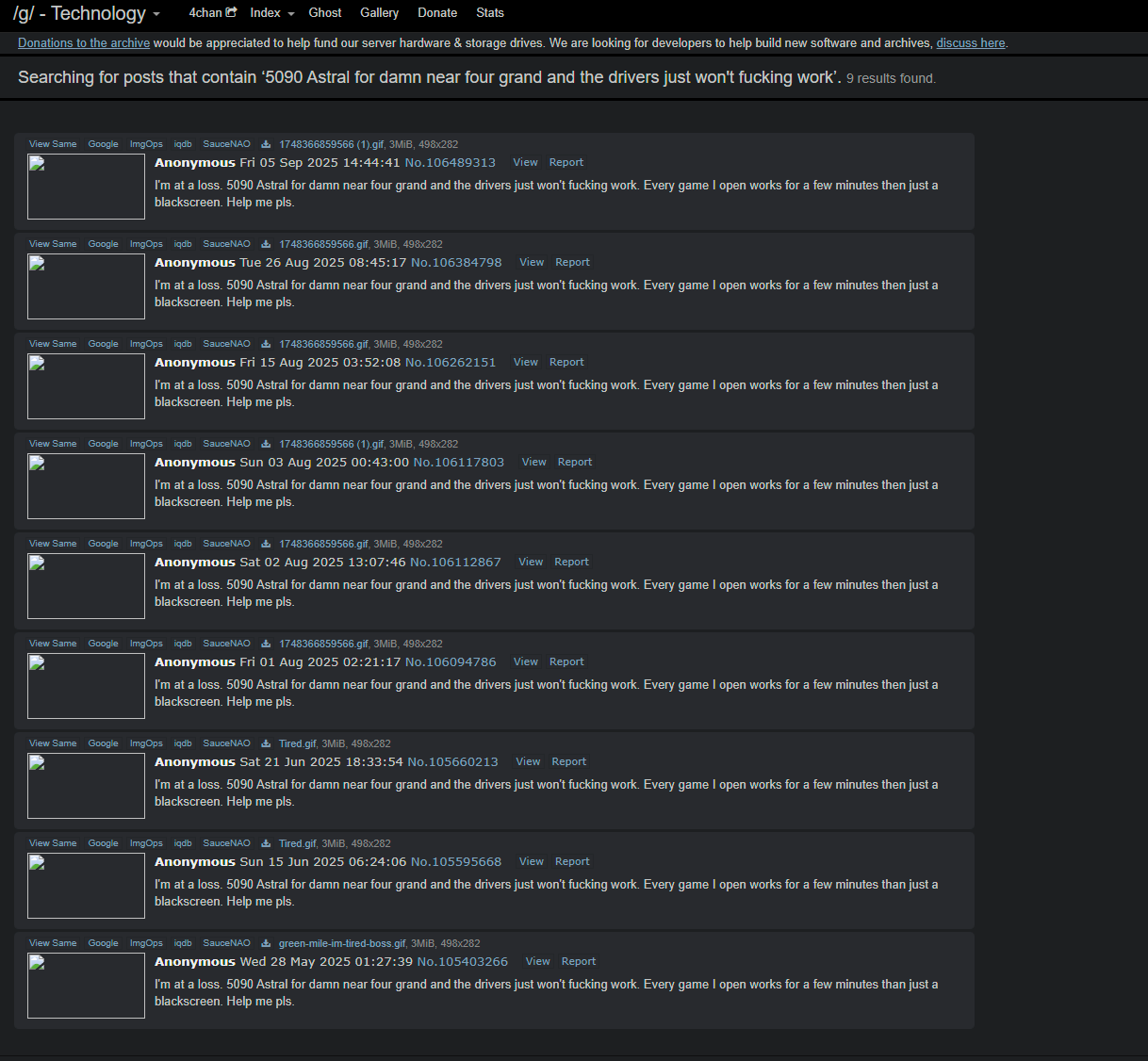Open the Donate page
1148x1061 pixels.
click(x=437, y=12)
